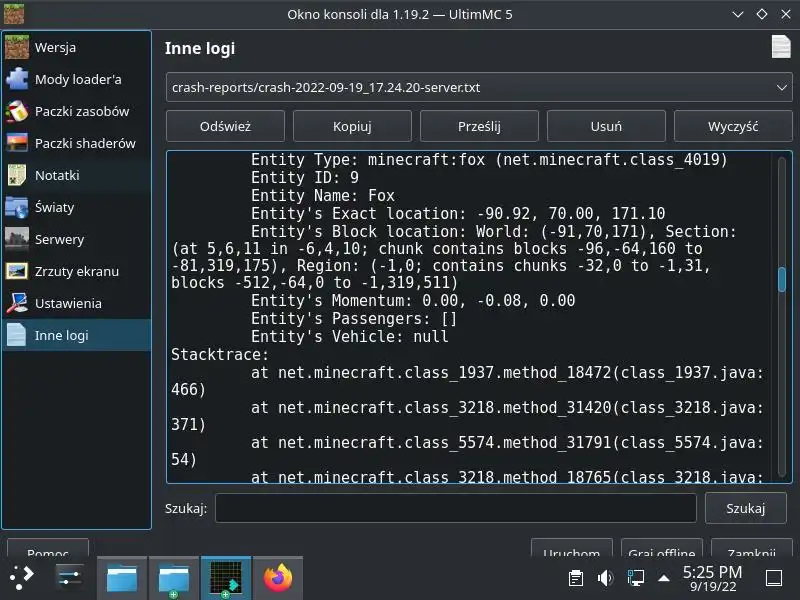Open the first file manager taskbar icon
This screenshot has height=600, width=800.
tap(121, 578)
